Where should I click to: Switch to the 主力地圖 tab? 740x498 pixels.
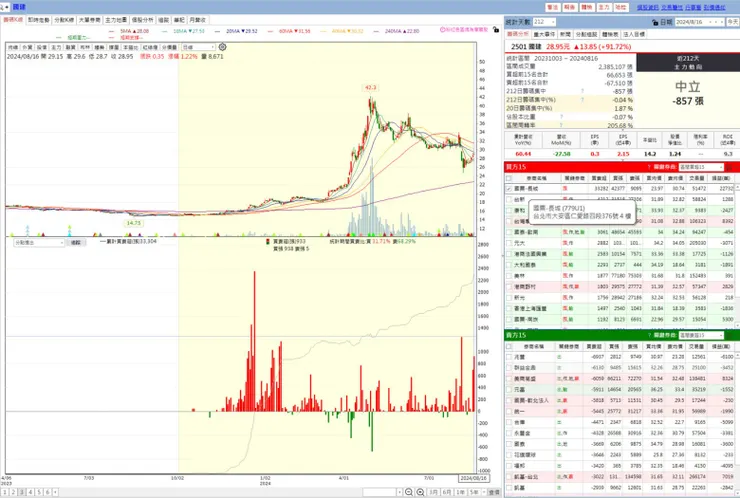(x=116, y=20)
